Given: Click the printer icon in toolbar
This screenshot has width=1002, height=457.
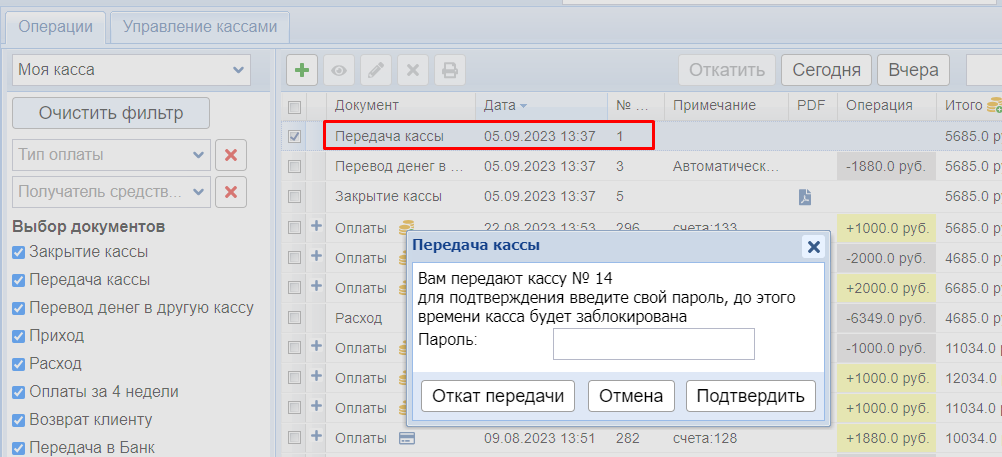Looking at the screenshot, I should (449, 71).
